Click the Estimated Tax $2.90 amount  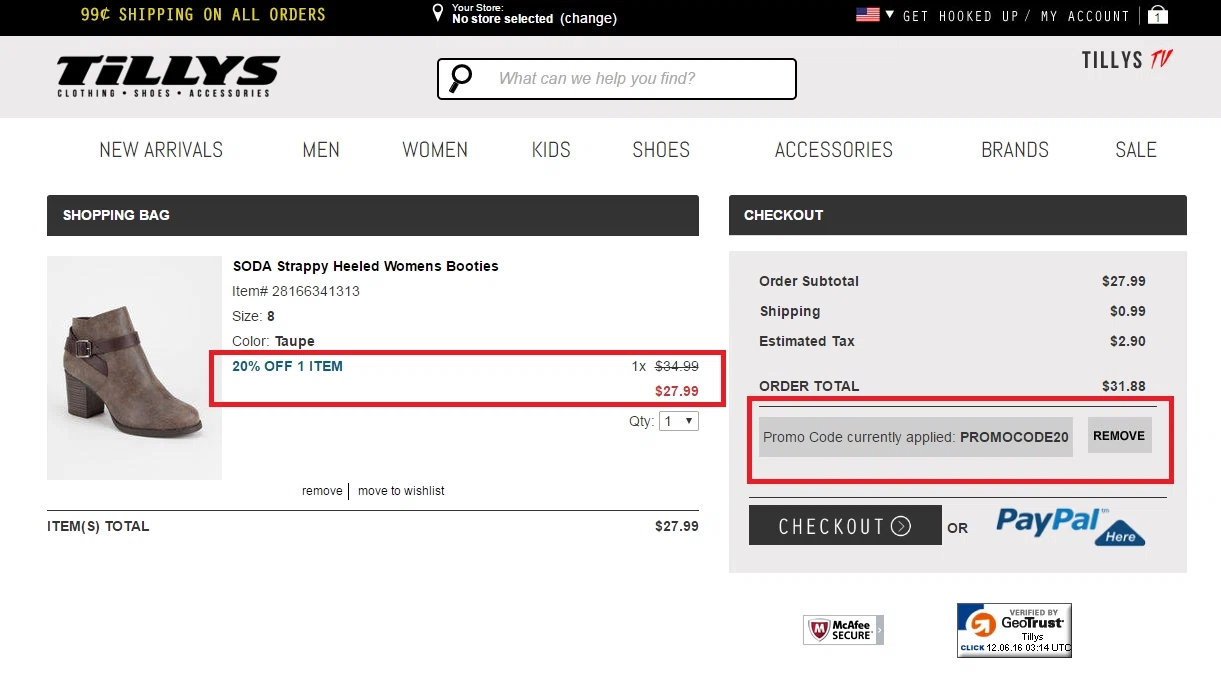pyautogui.click(x=1128, y=341)
